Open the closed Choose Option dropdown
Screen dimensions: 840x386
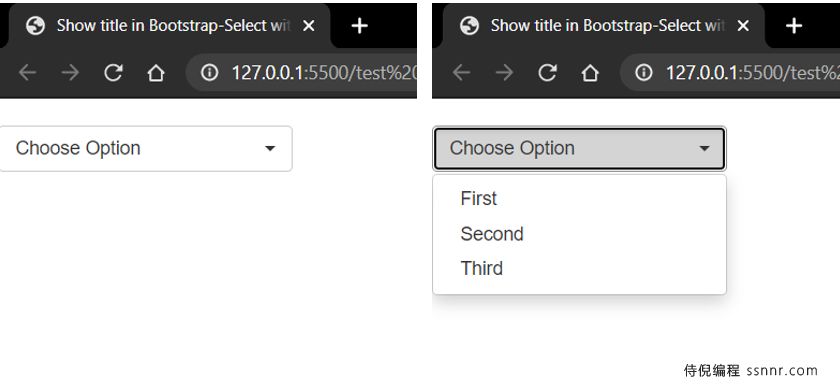coord(146,148)
